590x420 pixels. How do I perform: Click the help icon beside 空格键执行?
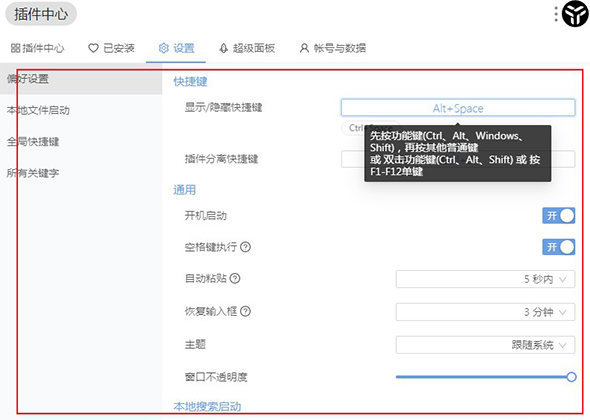[x=245, y=247]
